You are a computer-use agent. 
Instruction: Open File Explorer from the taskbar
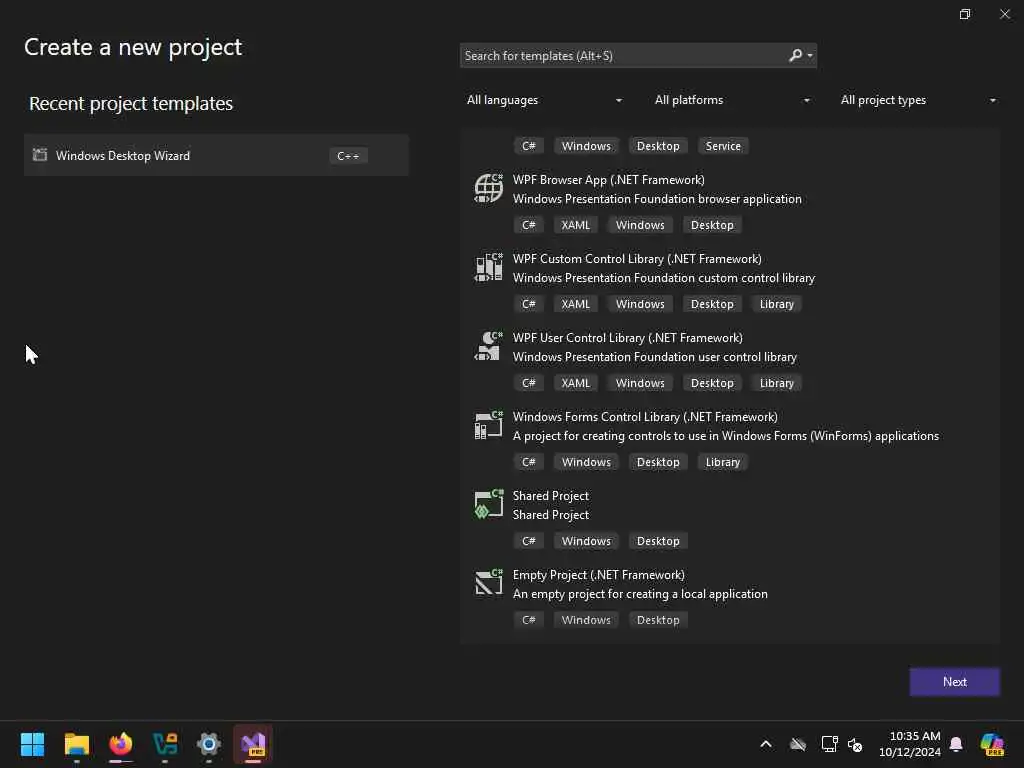[76, 744]
